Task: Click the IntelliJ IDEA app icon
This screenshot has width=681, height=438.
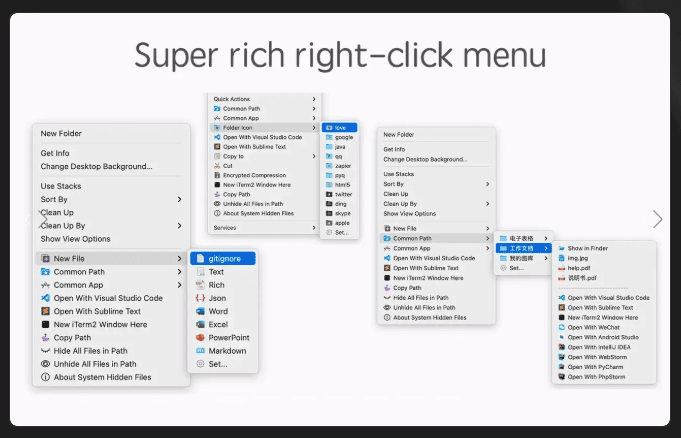Action: click(562, 347)
